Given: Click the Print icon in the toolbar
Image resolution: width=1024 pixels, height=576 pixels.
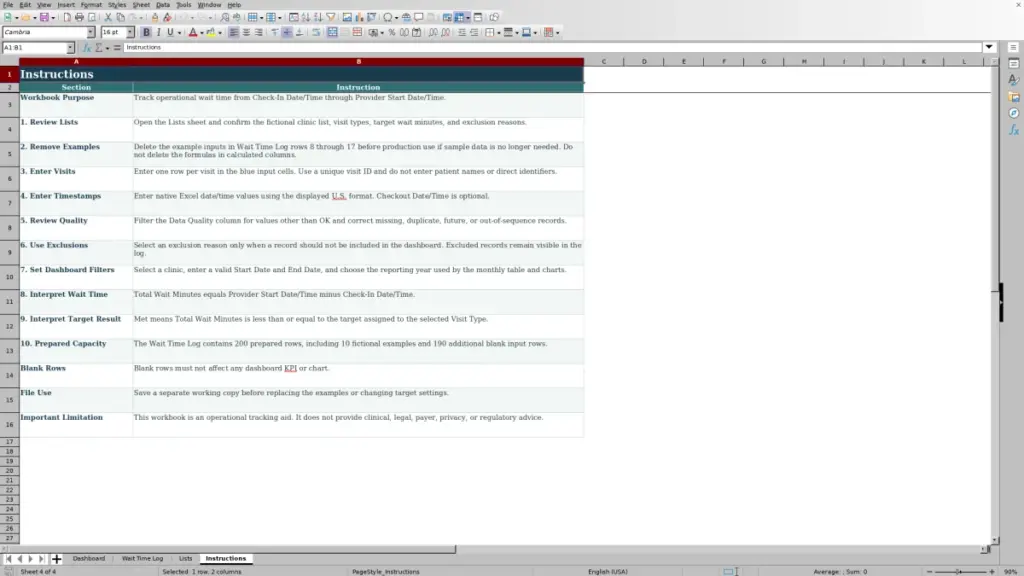Looking at the screenshot, I should click(x=79, y=18).
